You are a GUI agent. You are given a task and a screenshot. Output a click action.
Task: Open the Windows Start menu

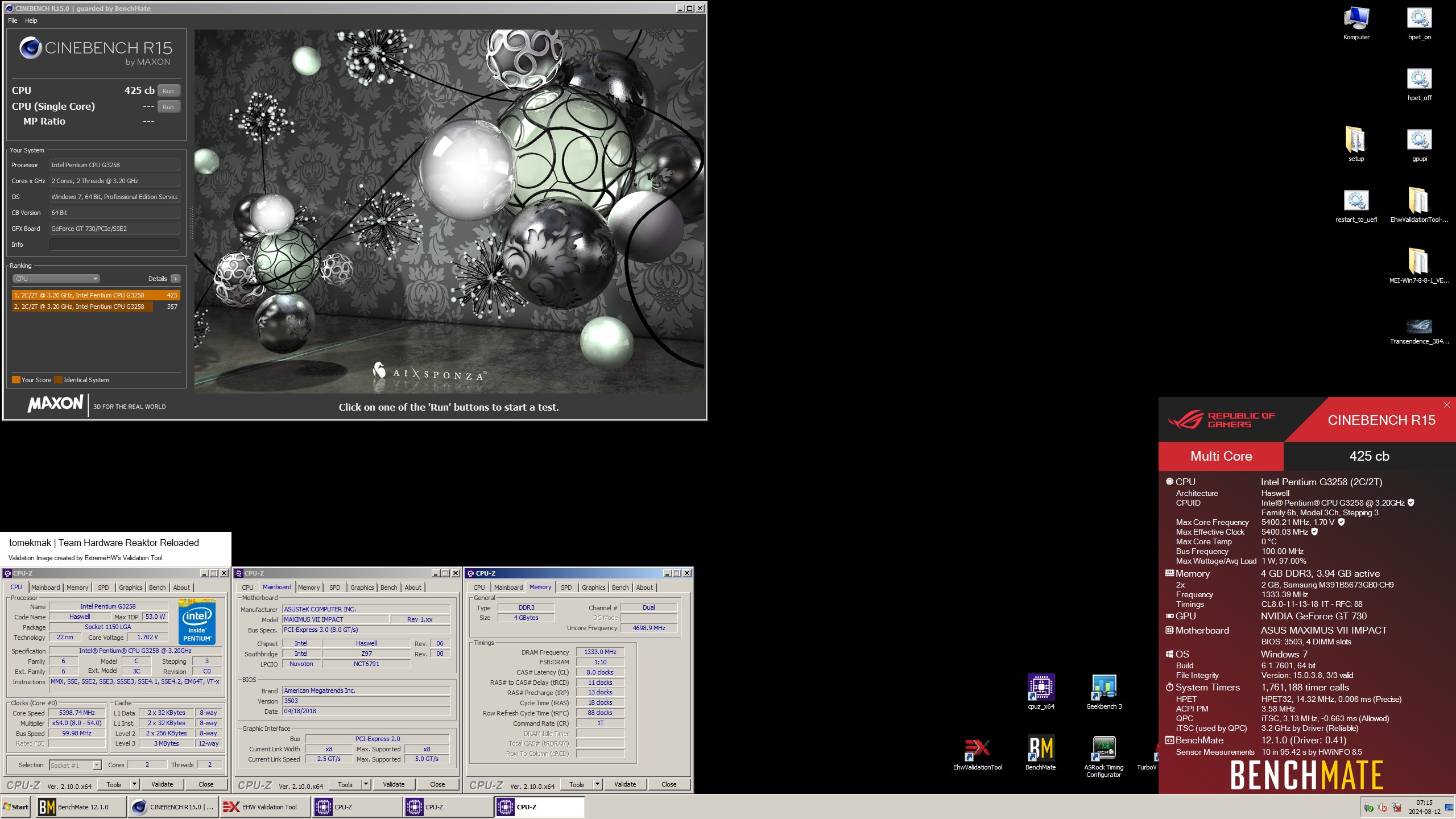pyautogui.click(x=16, y=807)
